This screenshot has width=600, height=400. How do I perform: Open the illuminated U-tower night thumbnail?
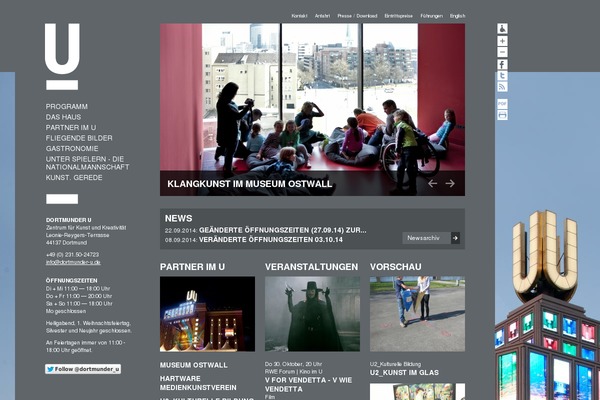(x=207, y=314)
